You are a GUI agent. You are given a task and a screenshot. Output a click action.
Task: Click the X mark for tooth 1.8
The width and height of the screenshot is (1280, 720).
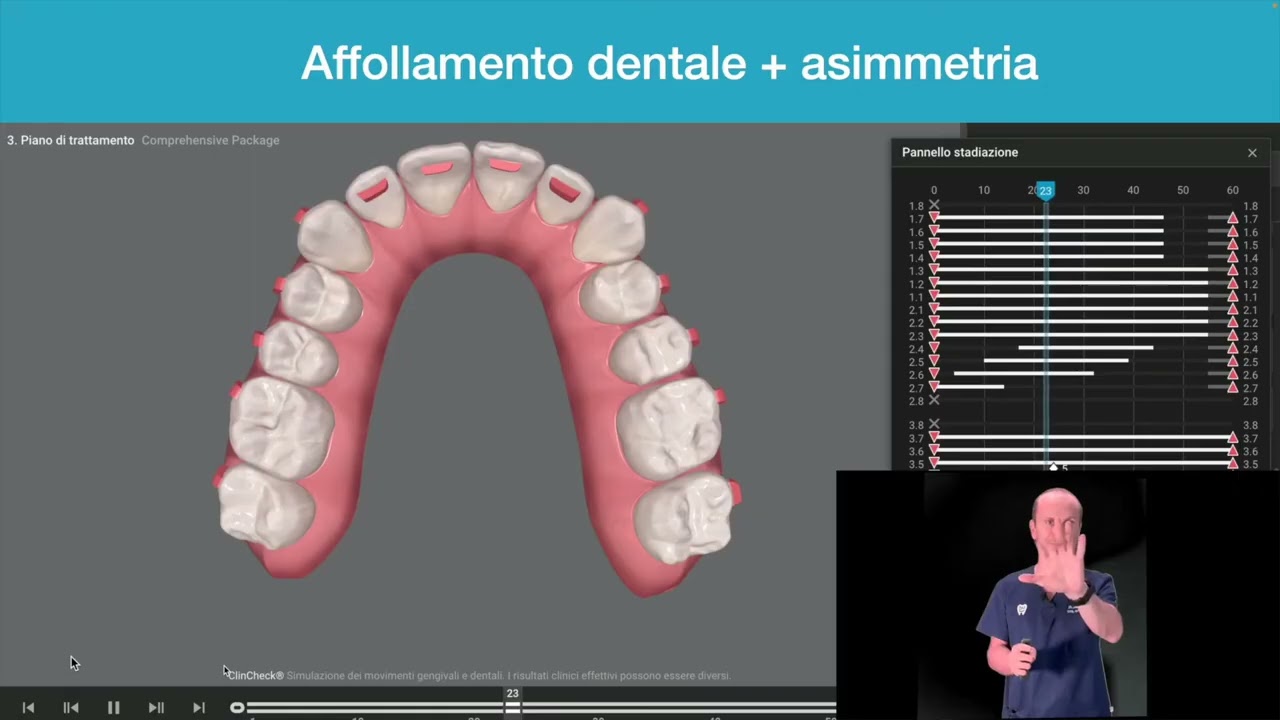tap(934, 205)
